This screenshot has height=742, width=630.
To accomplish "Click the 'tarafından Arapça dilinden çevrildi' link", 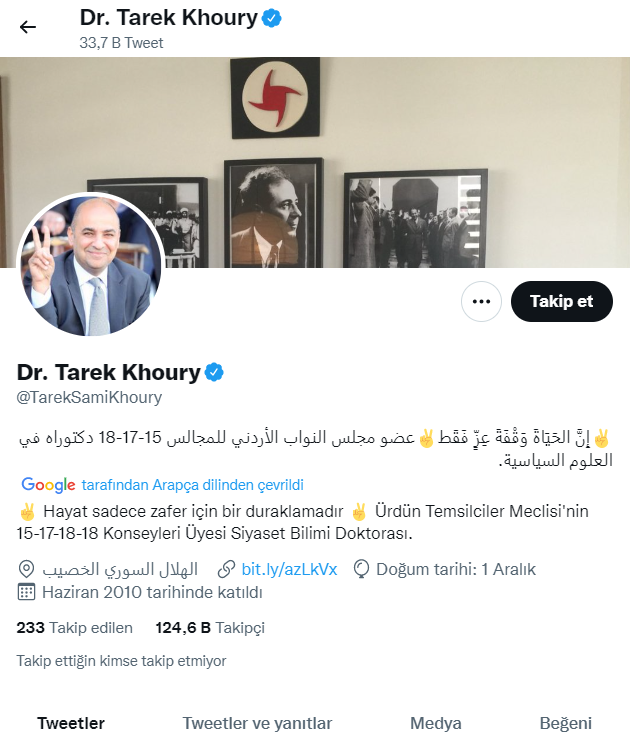I will (193, 485).
